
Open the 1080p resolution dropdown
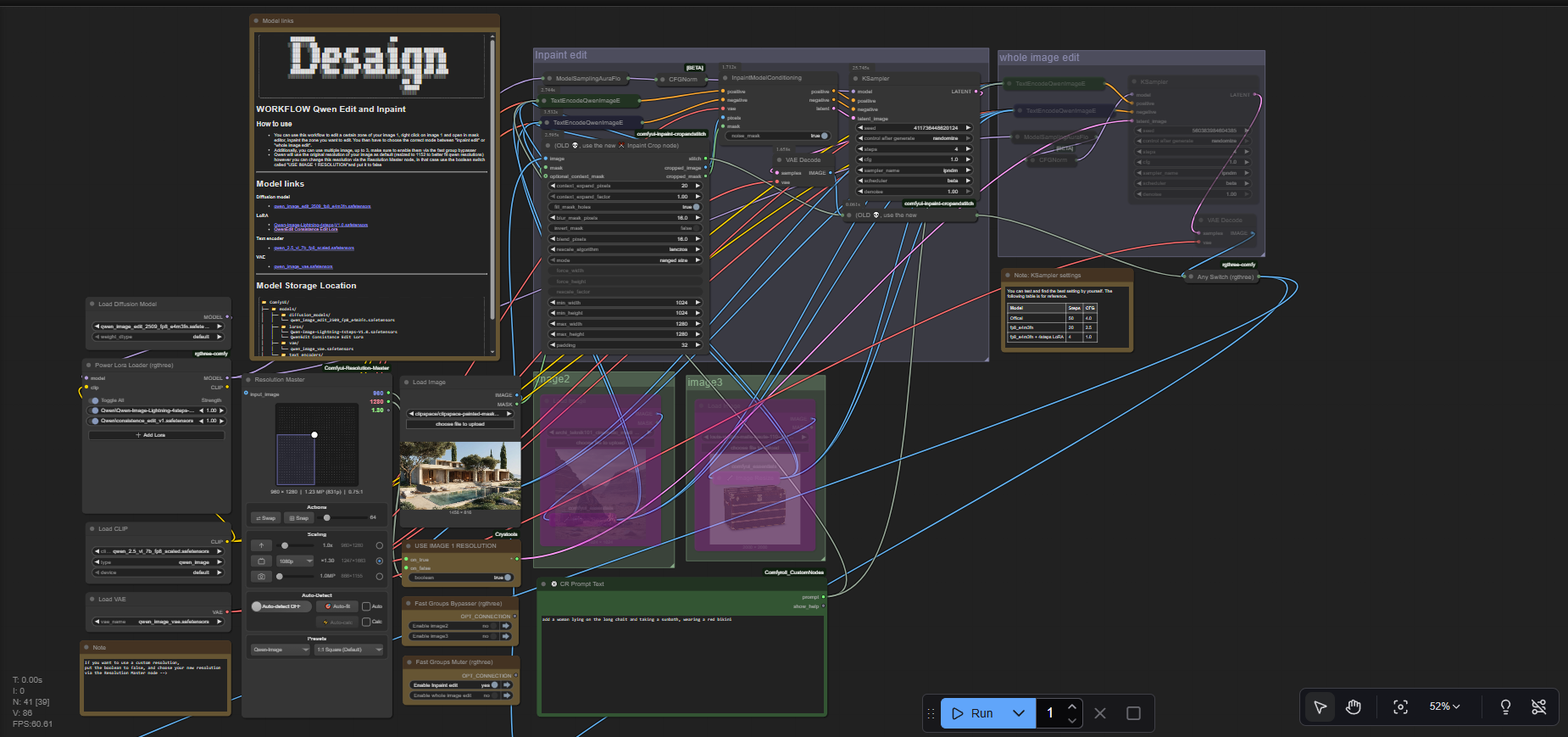click(296, 561)
